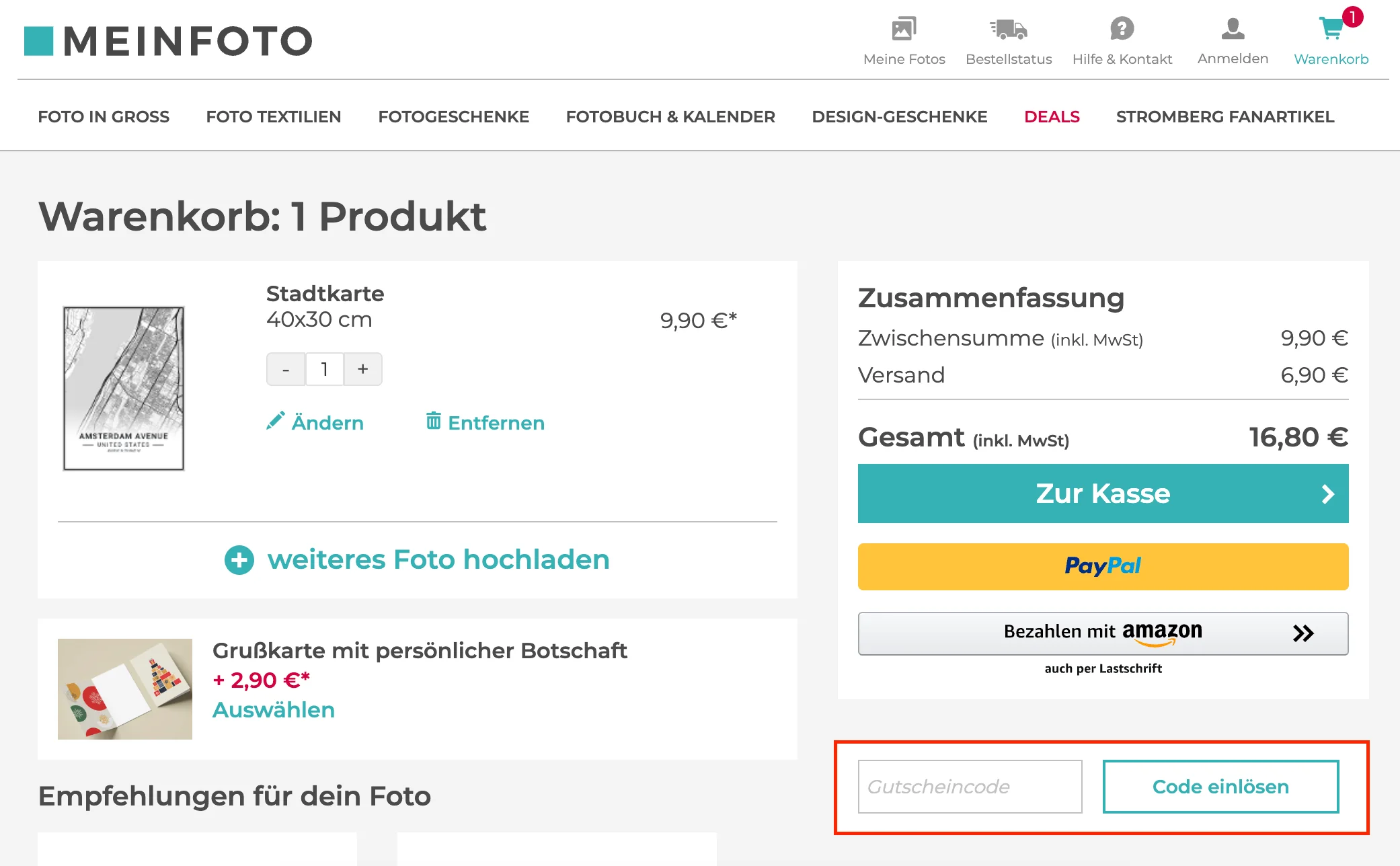This screenshot has height=866, width=1400.
Task: Increase quantity with the plus stepper
Action: pos(362,368)
